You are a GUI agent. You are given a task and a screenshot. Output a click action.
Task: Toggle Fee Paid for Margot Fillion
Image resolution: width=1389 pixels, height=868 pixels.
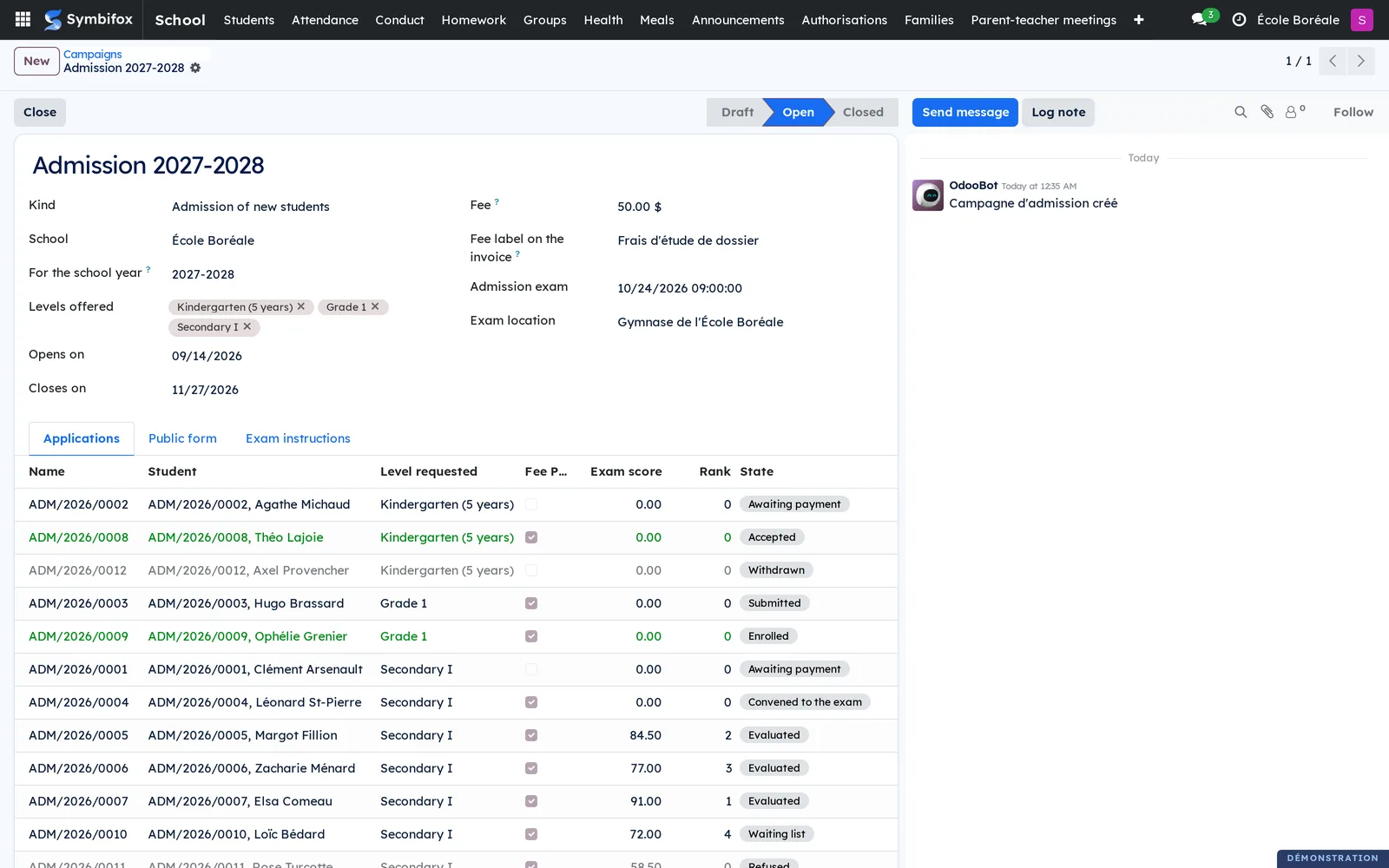531,735
